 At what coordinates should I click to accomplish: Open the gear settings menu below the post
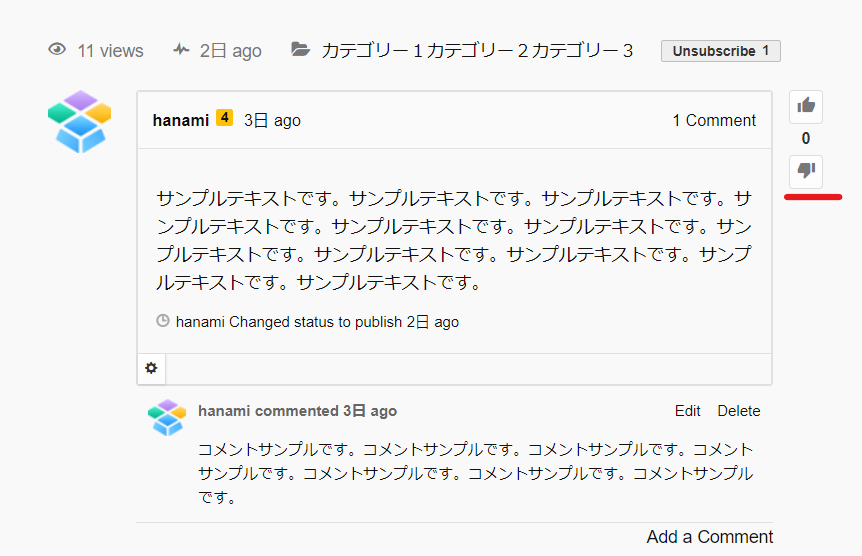coord(151,368)
